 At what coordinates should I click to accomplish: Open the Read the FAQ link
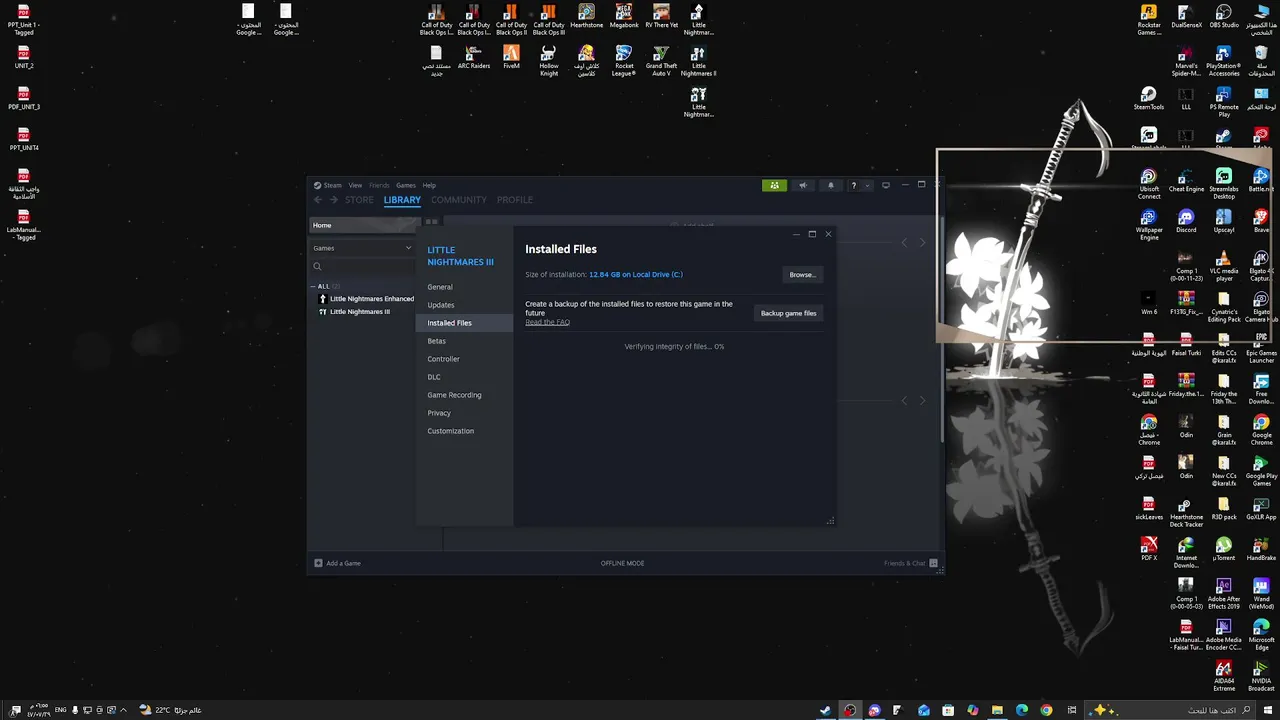[547, 322]
